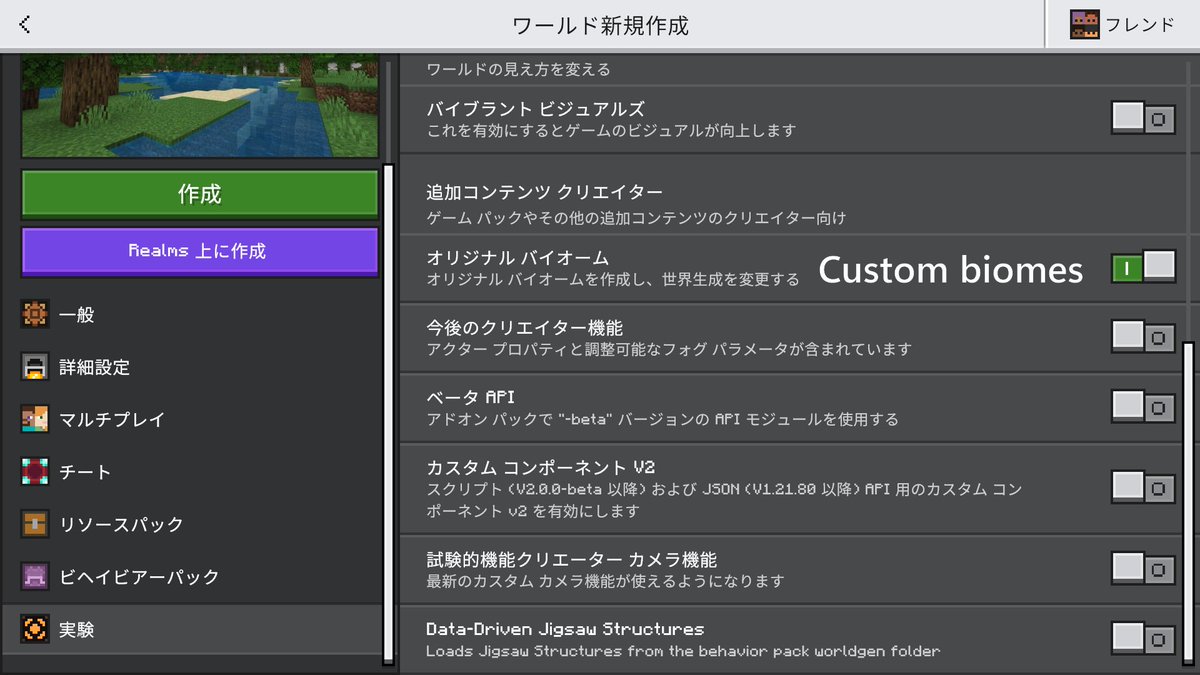1200x675 pixels.
Task: Click the Realms 上に作成 button
Action: tap(200, 251)
